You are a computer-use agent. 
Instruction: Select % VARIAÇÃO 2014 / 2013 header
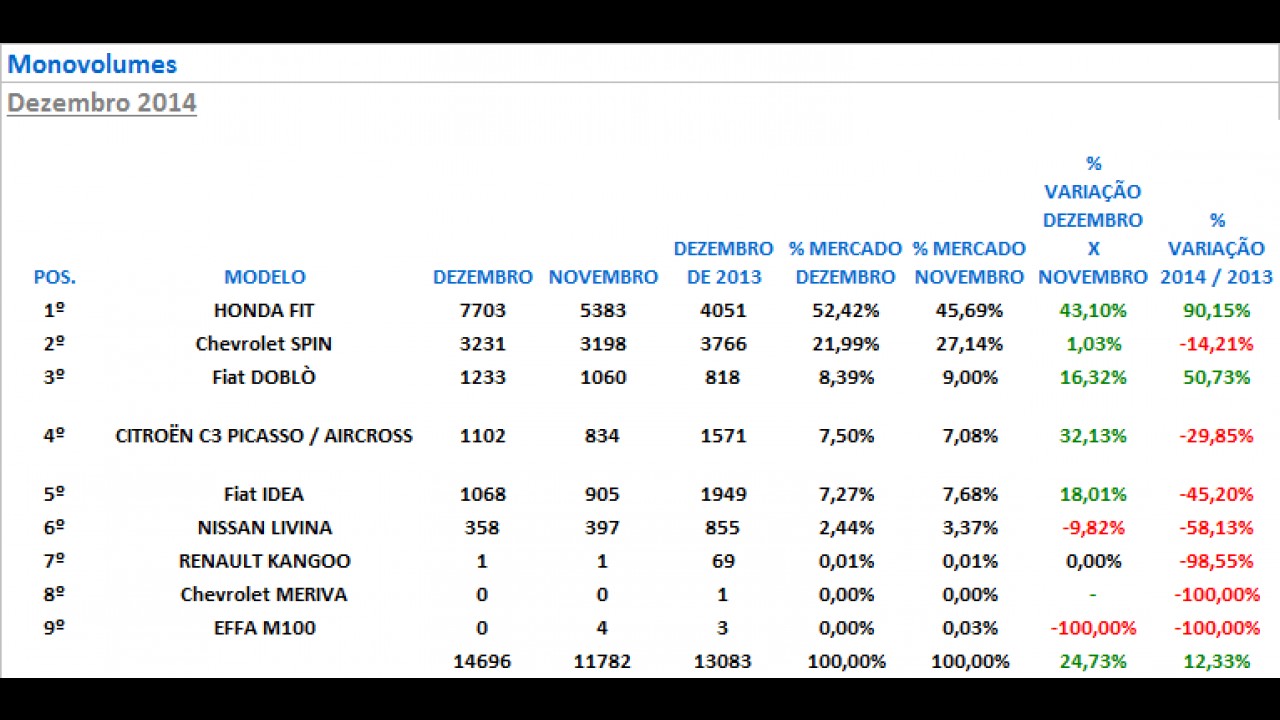(x=1217, y=248)
